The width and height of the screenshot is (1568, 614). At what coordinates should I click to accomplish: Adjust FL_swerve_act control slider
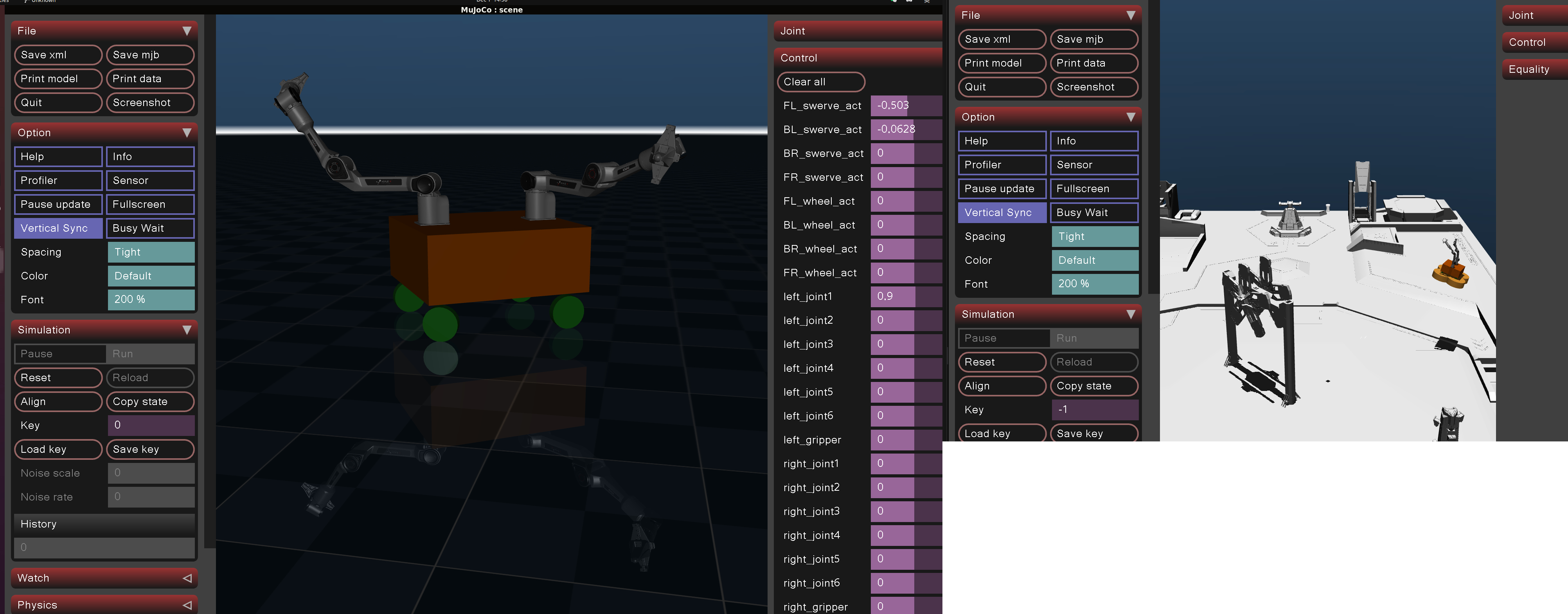pos(906,105)
